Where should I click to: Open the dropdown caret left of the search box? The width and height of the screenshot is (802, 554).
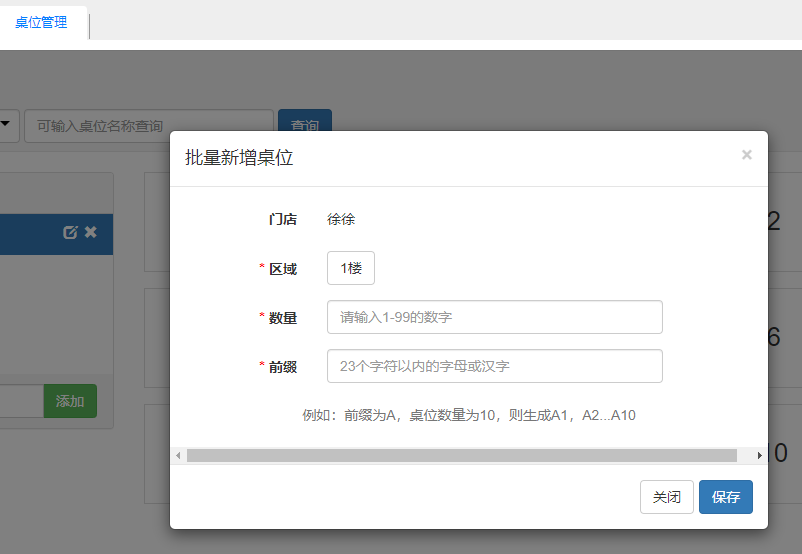tap(6, 125)
